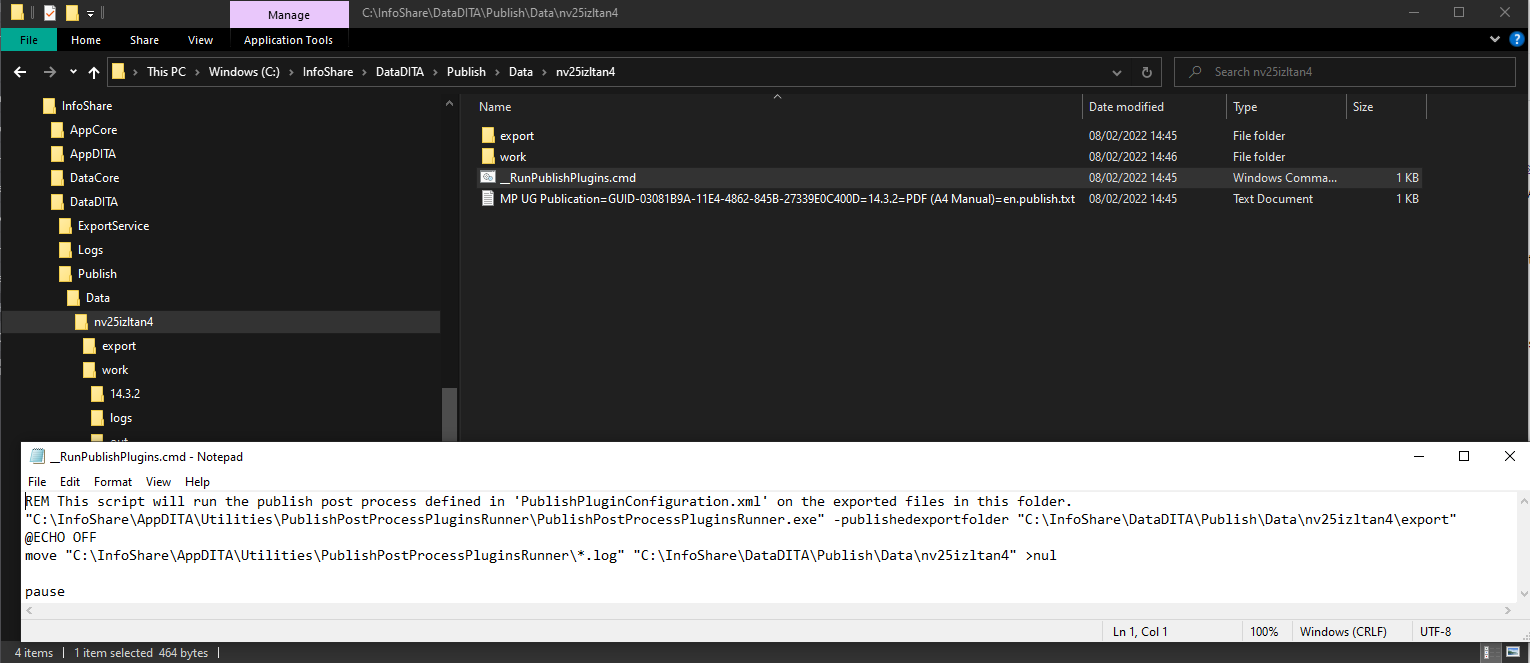
Task: Switch to the View ribbon tab
Action: click(x=200, y=40)
